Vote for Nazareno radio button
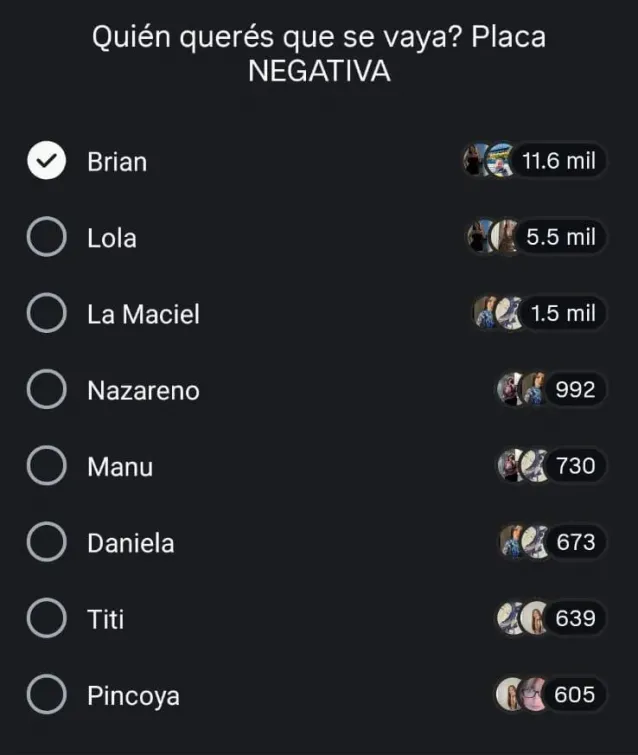The image size is (638, 755). point(46,390)
